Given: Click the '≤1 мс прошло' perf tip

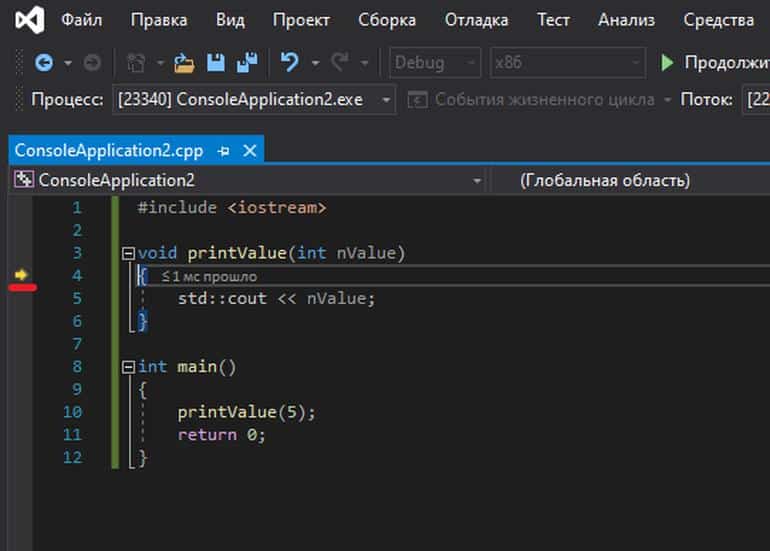Looking at the screenshot, I should (209, 276).
